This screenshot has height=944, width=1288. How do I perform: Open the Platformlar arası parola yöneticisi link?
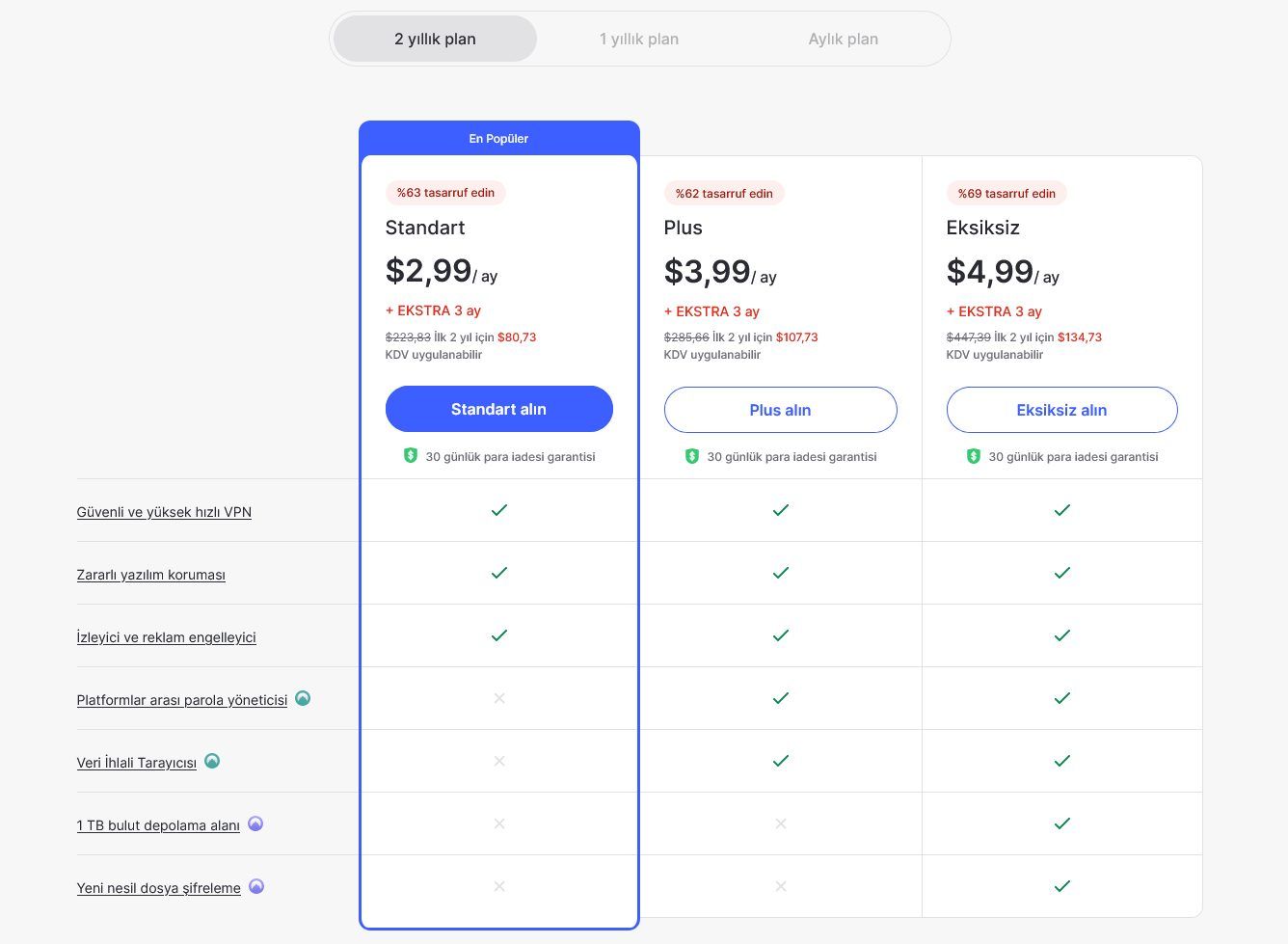coord(182,700)
